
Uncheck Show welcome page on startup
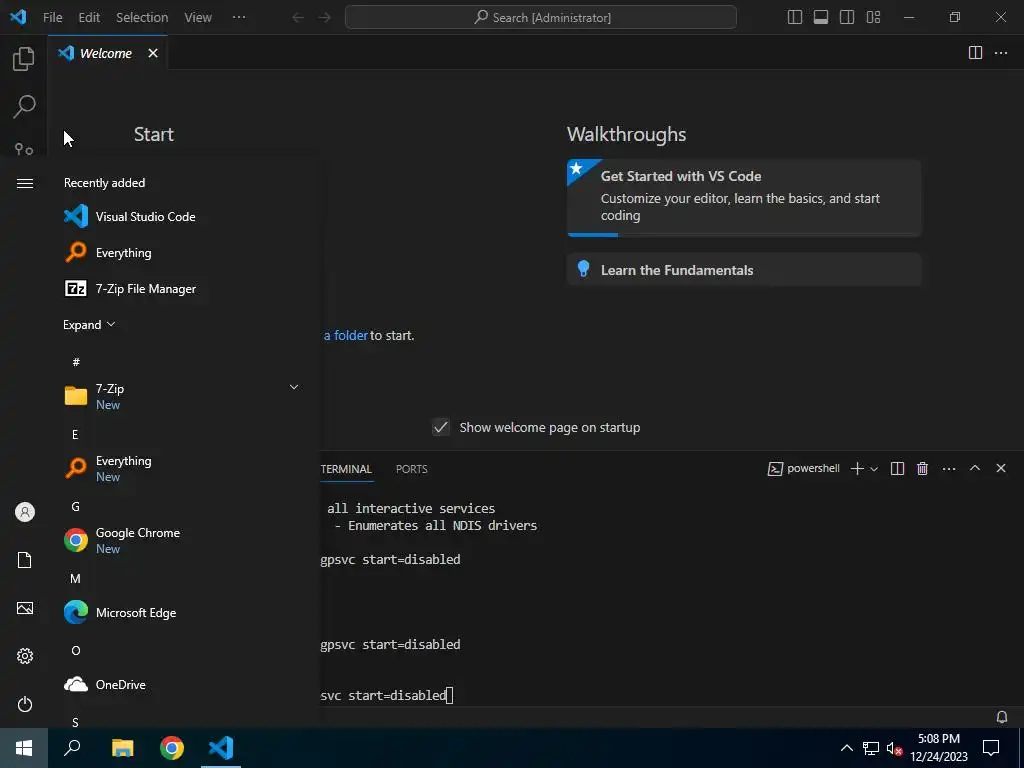point(441,427)
